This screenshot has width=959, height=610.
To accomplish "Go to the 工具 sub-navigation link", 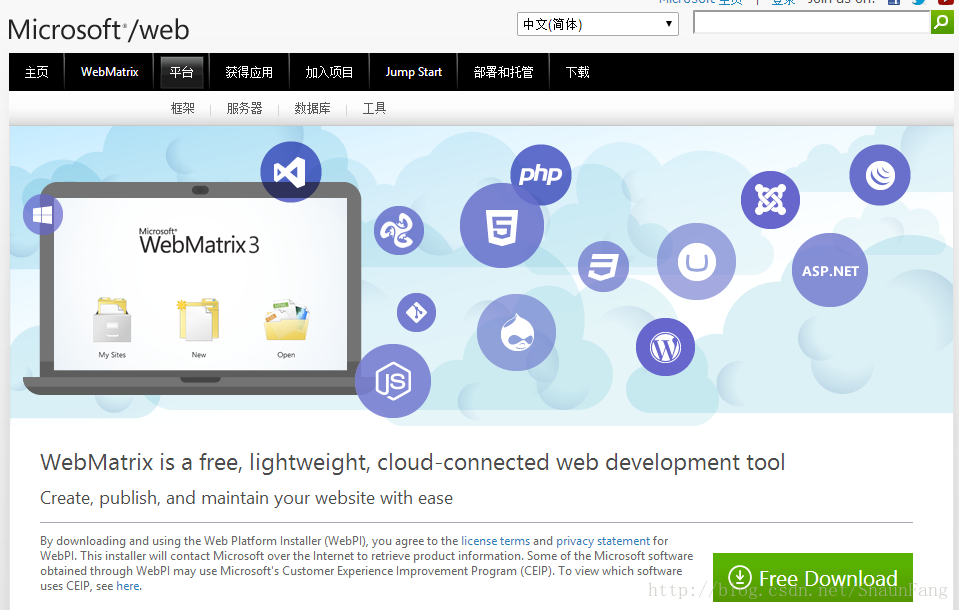I will point(374,109).
